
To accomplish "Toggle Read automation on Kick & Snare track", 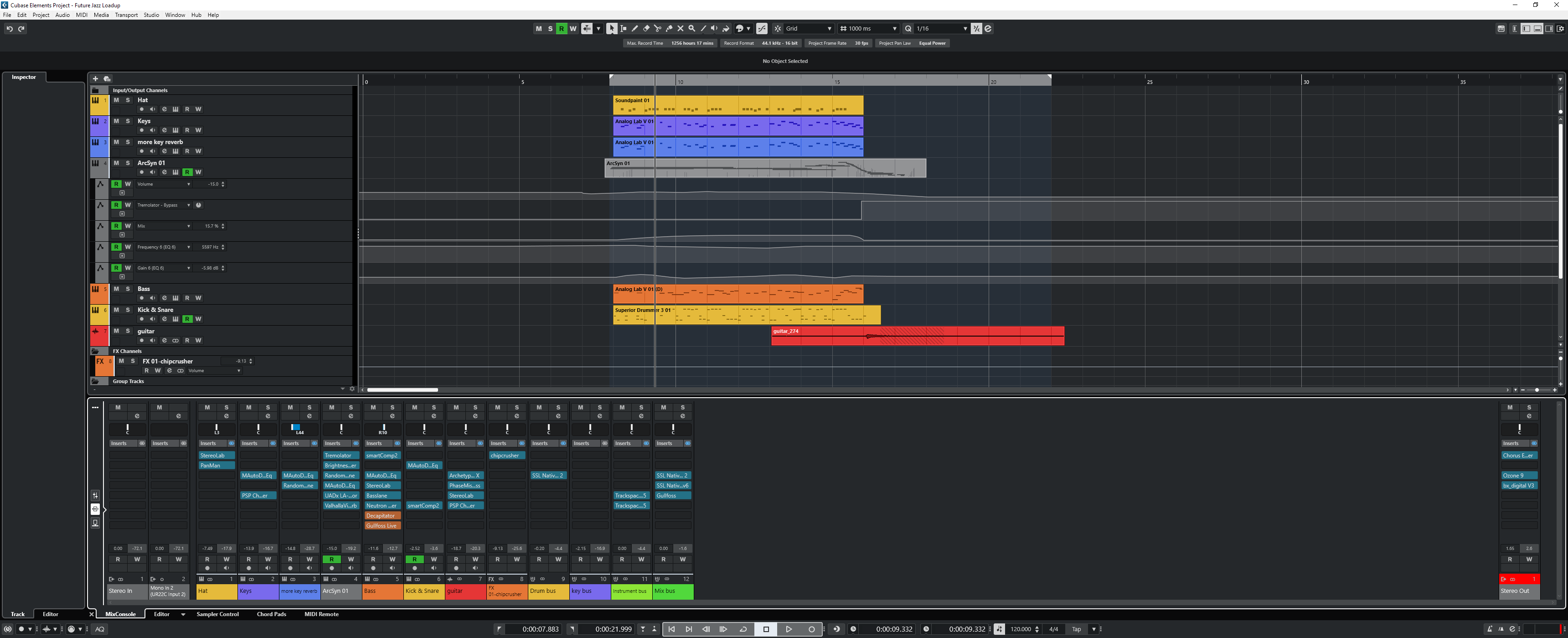I will 187,319.
